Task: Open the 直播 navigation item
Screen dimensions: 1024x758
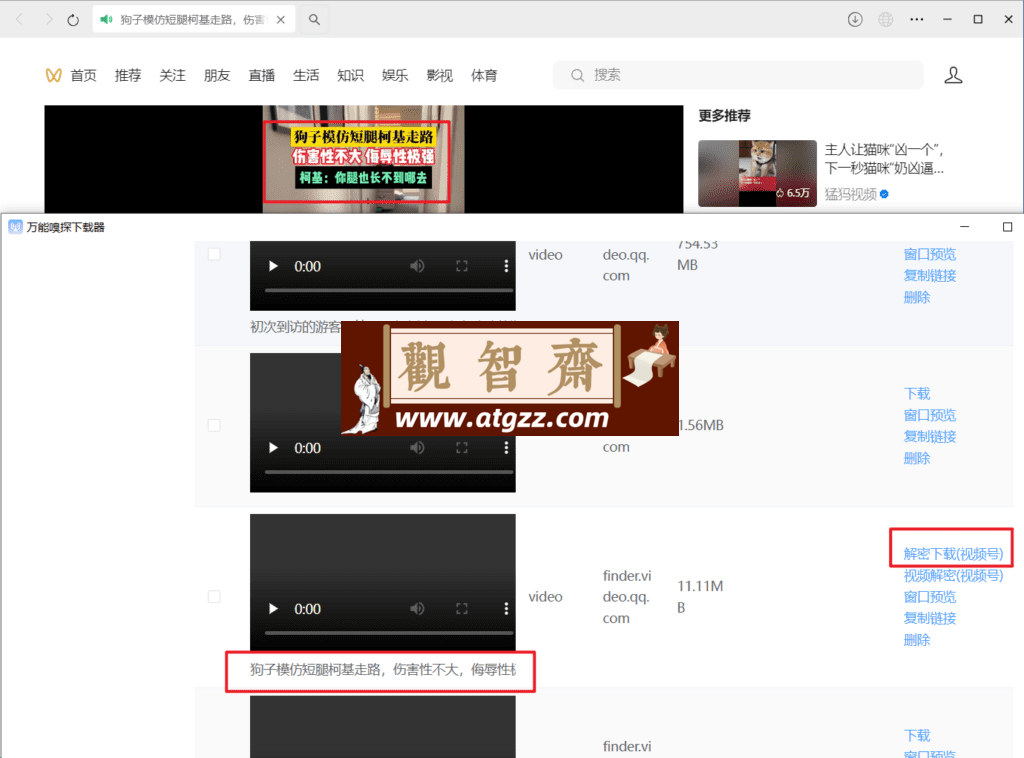Action: 262,76
